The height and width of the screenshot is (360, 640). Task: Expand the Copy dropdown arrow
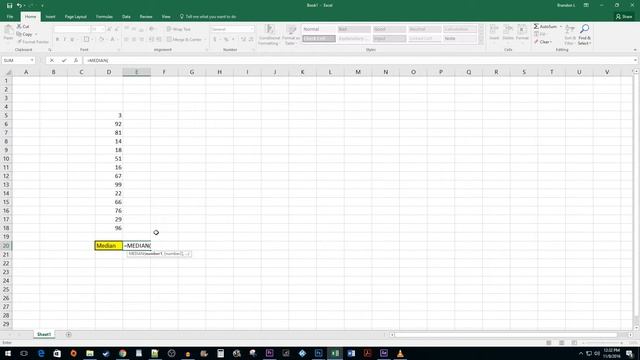[36, 34]
